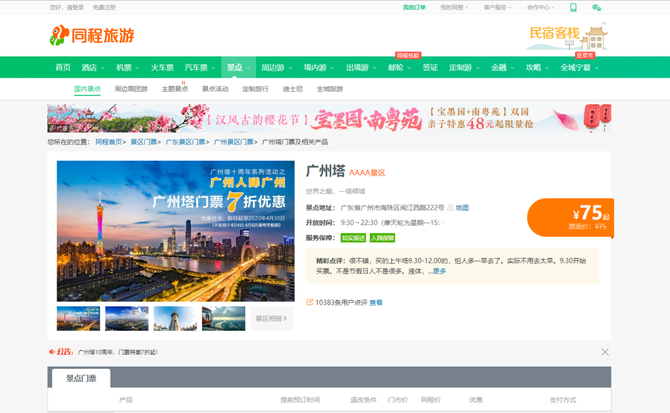Click 更多 to read full review

439,271
